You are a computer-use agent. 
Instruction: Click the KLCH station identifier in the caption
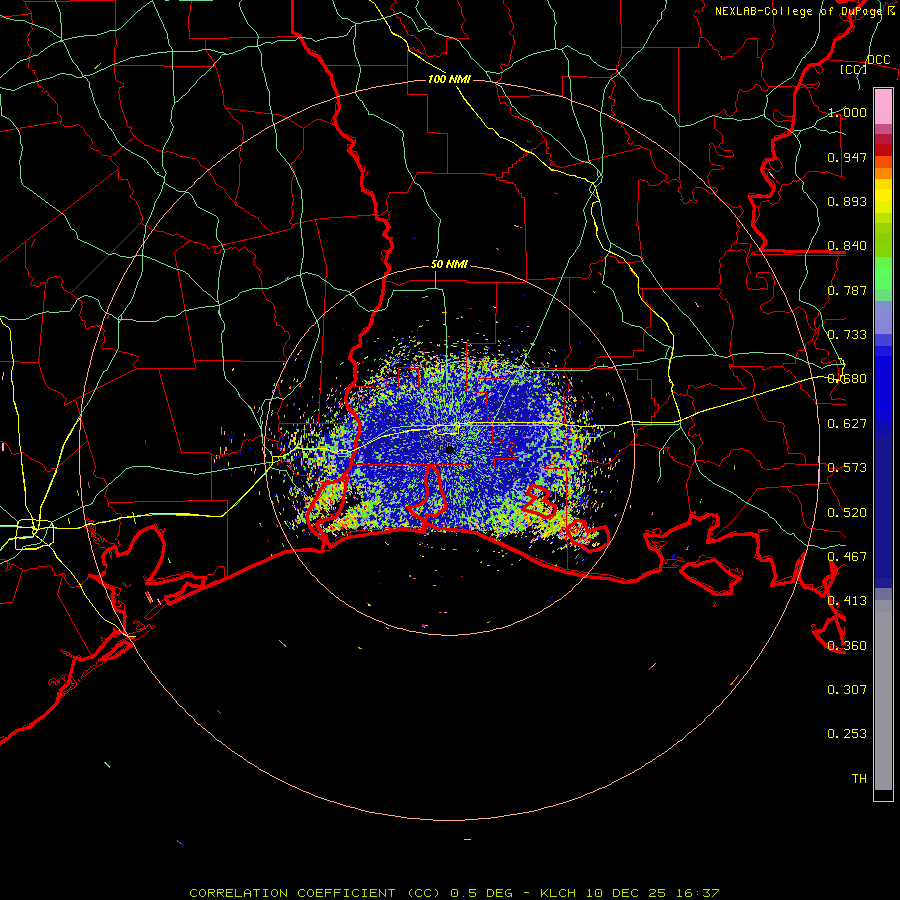coord(558,893)
